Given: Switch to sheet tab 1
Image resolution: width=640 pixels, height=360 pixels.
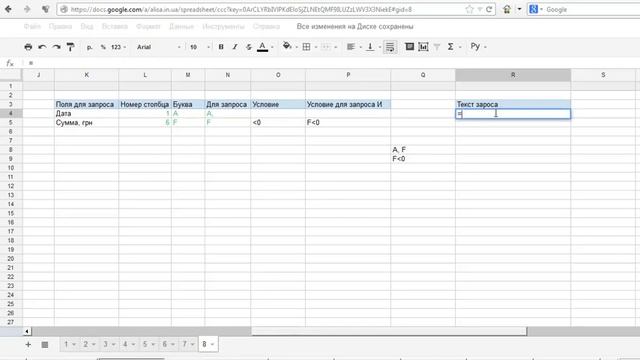Looking at the screenshot, I should 66,344.
